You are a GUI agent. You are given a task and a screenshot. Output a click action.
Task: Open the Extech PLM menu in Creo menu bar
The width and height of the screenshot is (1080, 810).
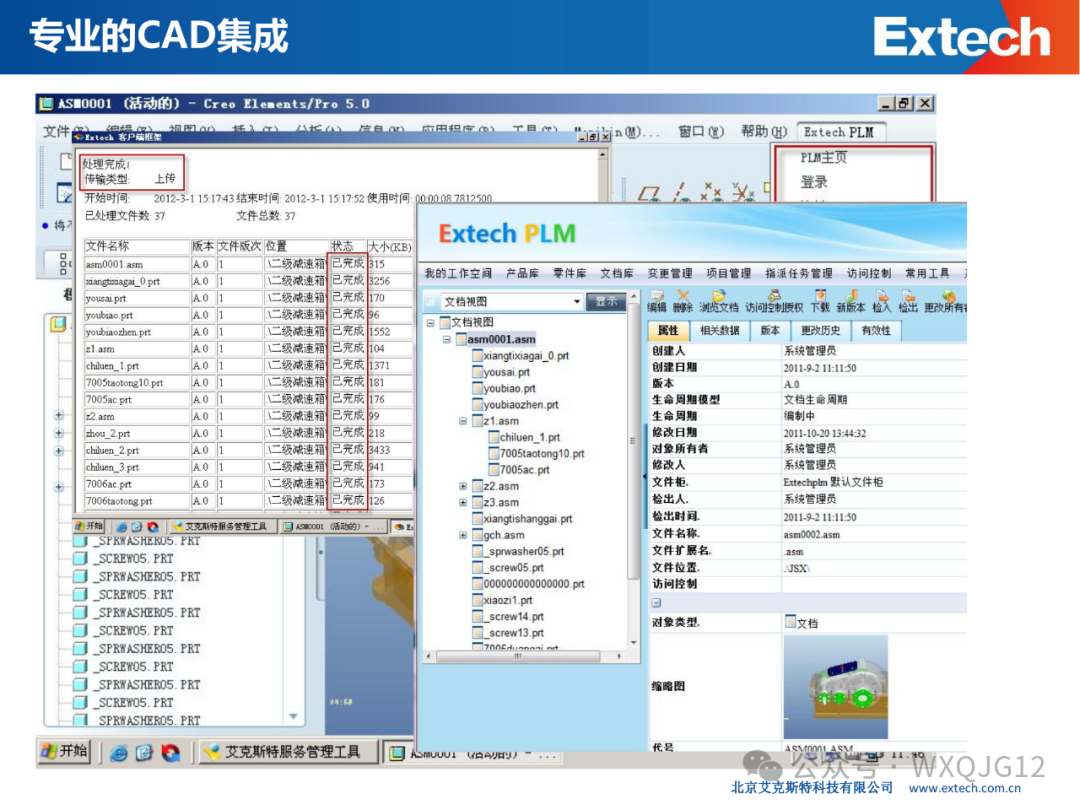tap(838, 132)
